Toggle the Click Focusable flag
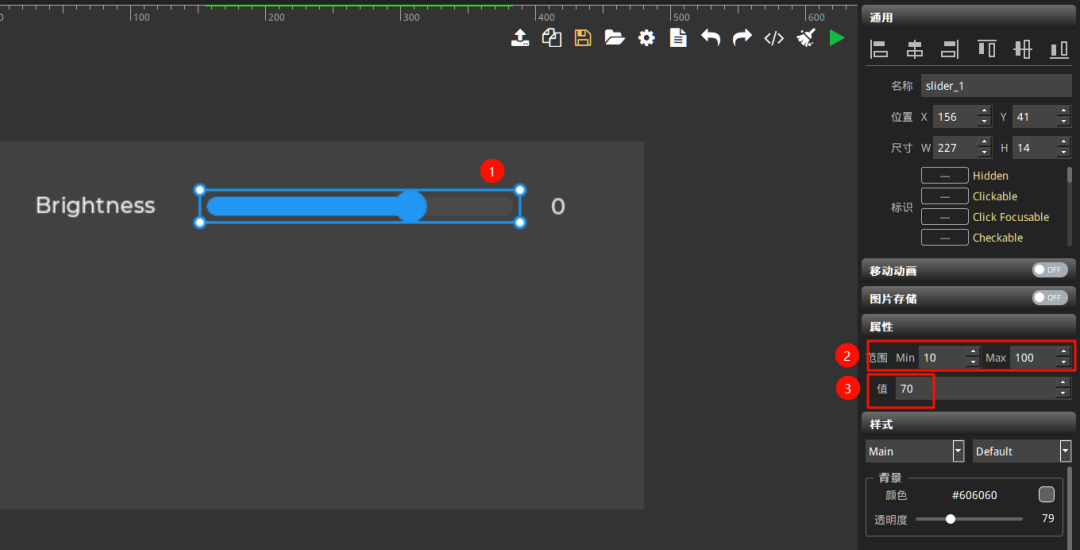 [944, 217]
